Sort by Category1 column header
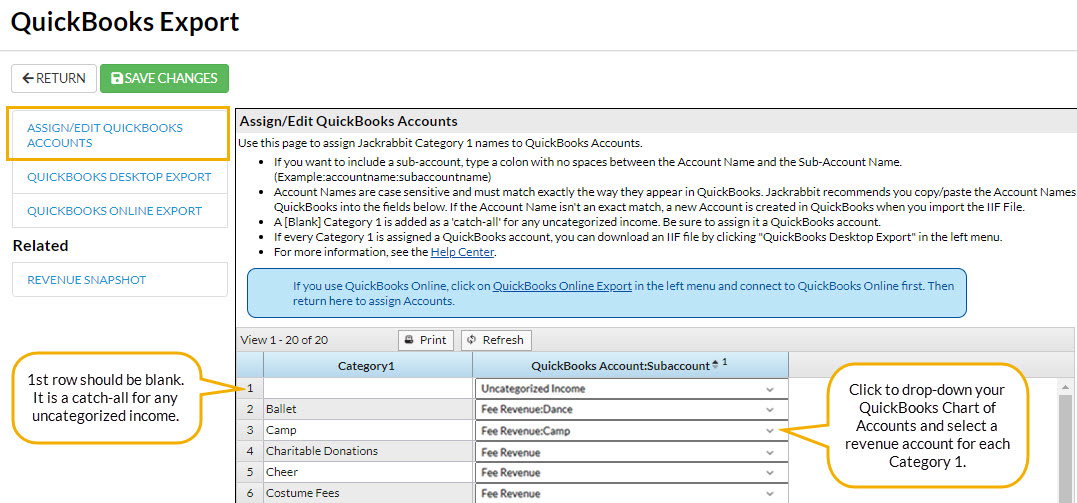The width and height of the screenshot is (1077, 503). click(x=367, y=366)
